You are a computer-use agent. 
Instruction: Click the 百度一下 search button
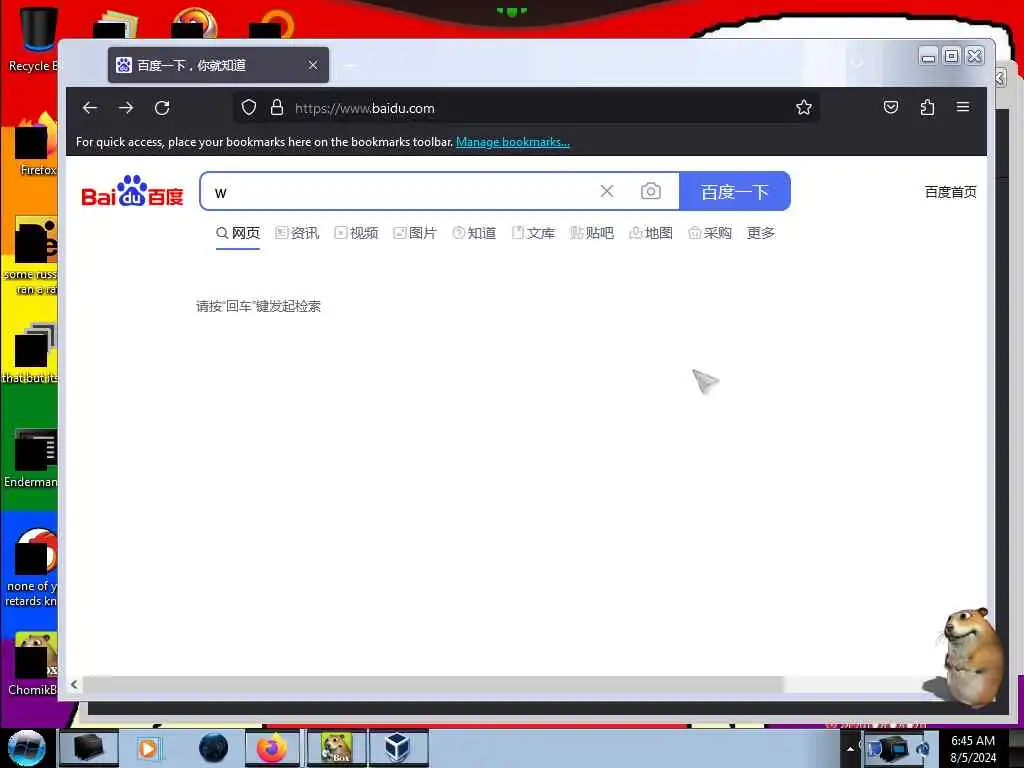click(x=735, y=191)
